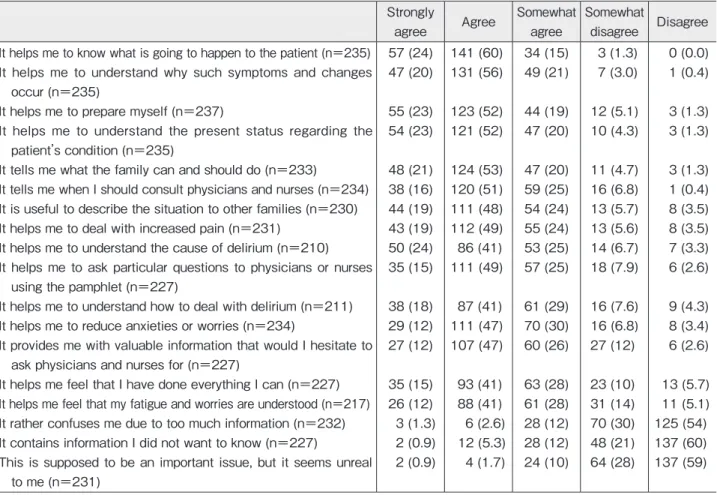Select the value 141 (60) in the Agree column

tap(477, 53)
